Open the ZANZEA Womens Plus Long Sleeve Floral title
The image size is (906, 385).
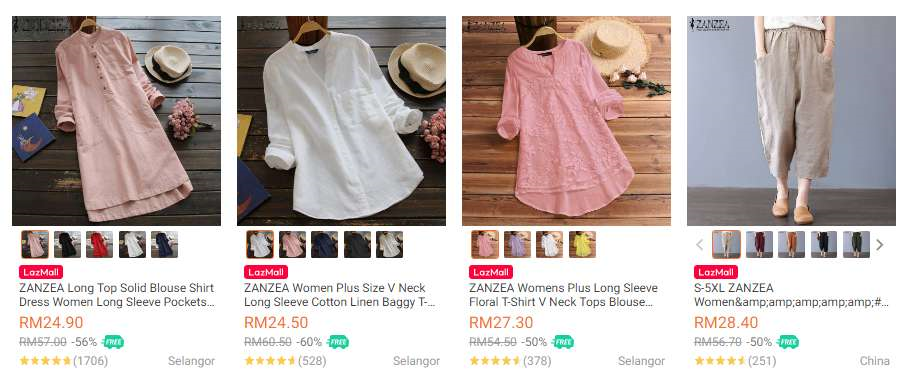pyautogui.click(x=564, y=295)
